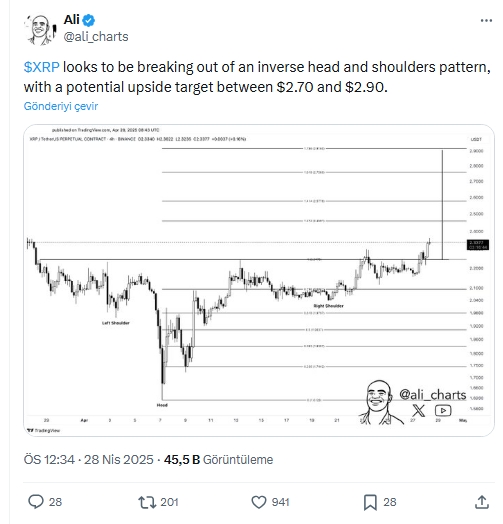
Task: Like the post with heart icon
Action: pyautogui.click(x=259, y=502)
